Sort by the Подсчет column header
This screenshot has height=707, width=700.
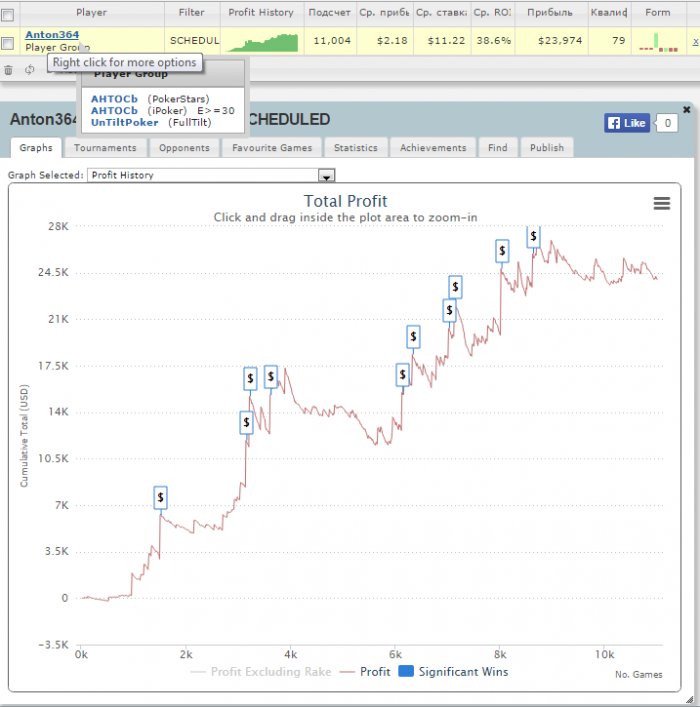coord(330,13)
